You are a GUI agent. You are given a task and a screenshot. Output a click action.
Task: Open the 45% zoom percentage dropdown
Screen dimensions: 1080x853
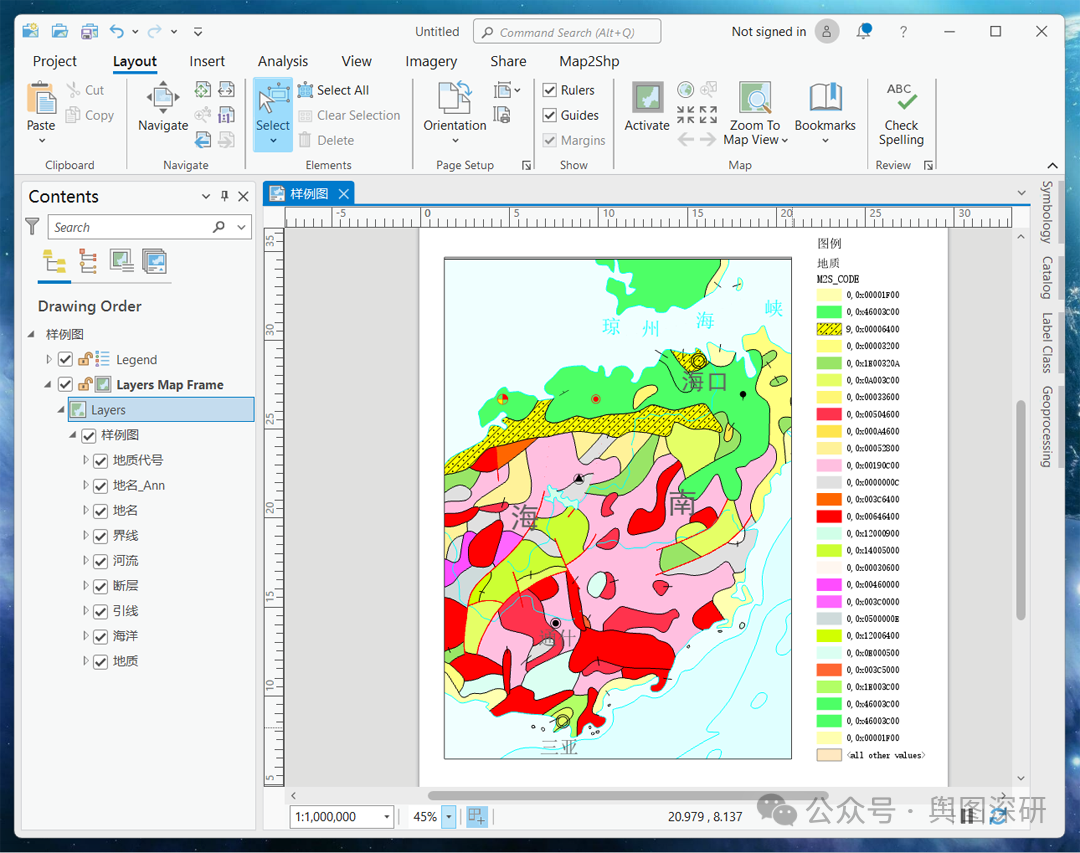[x=448, y=816]
